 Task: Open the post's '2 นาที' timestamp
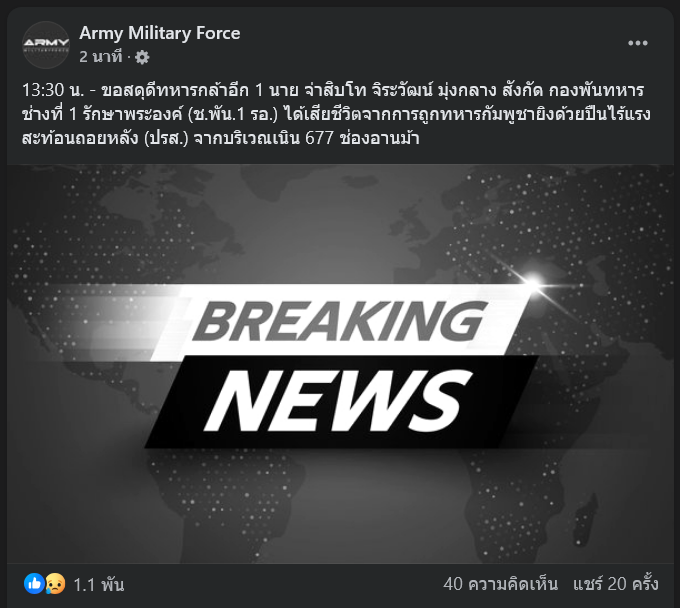[x=101, y=57]
